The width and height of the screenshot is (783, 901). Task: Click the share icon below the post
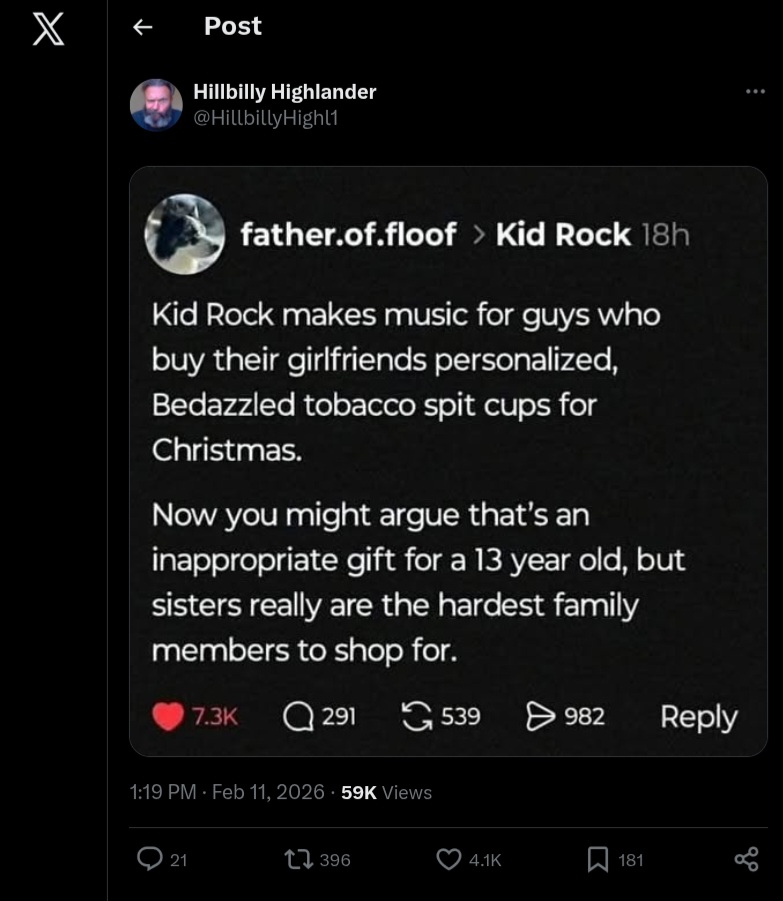pyautogui.click(x=746, y=859)
